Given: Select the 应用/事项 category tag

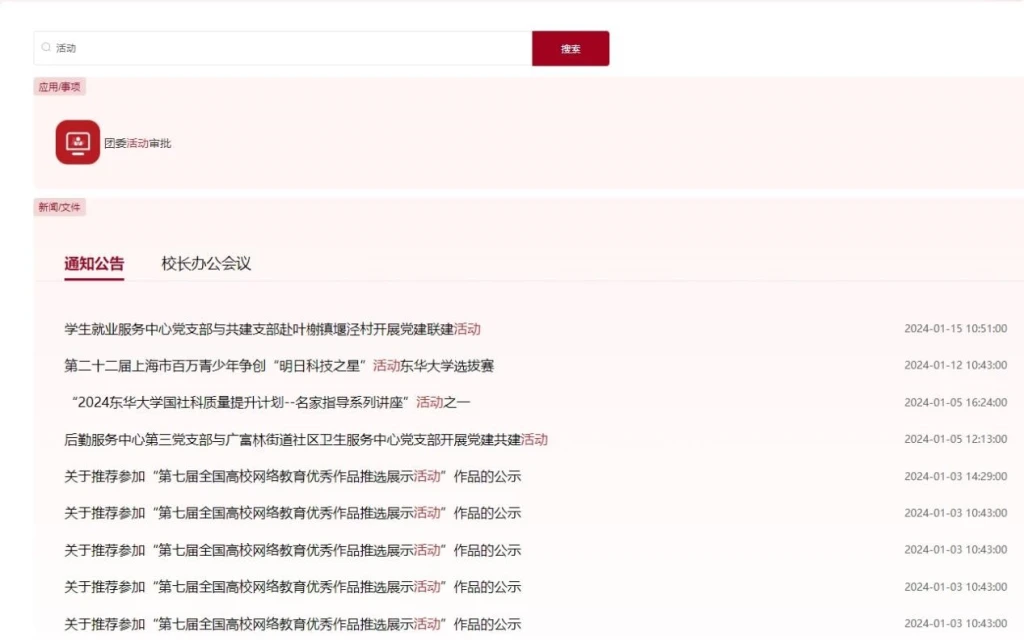Looking at the screenshot, I should (59, 87).
